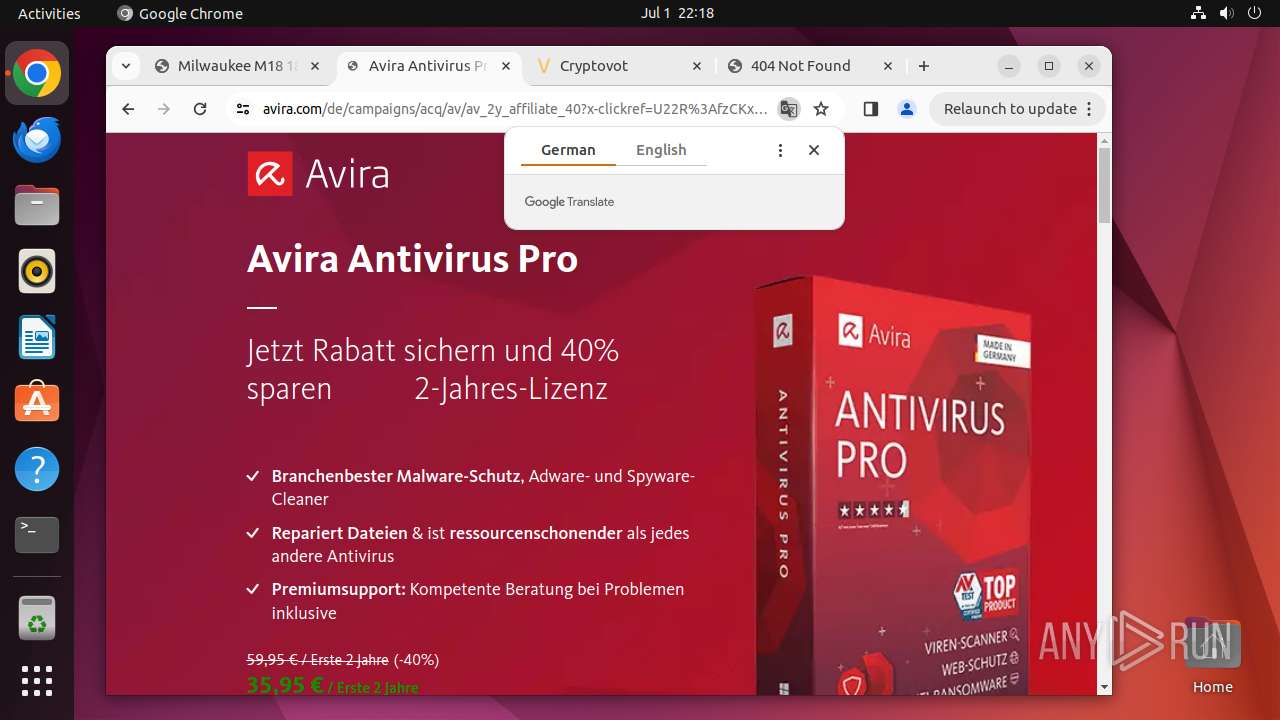Open Ubuntu Software store icon
This screenshot has height=720, width=1280.
point(37,403)
